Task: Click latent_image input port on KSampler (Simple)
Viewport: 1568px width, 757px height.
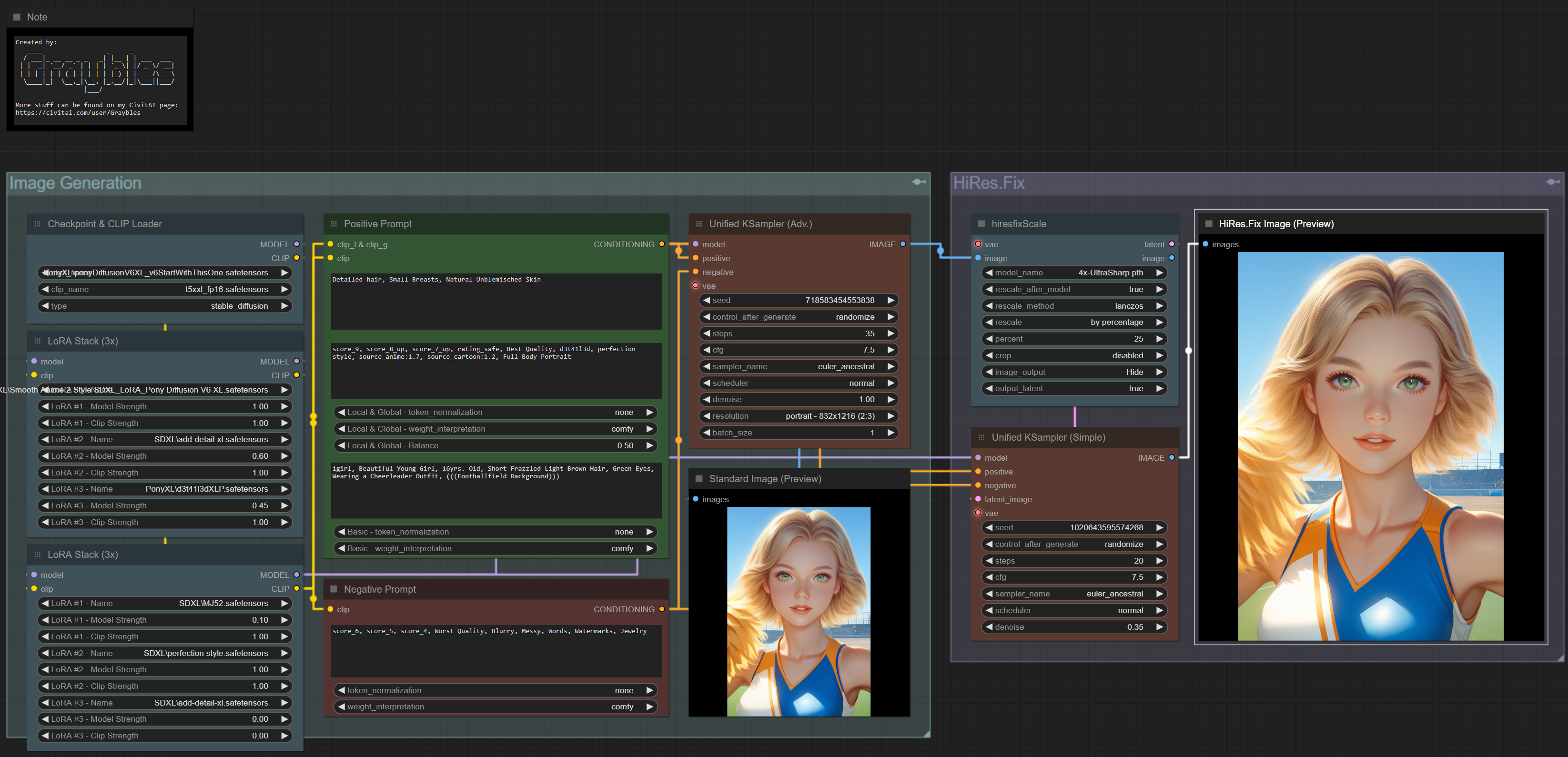Action: [x=978, y=499]
